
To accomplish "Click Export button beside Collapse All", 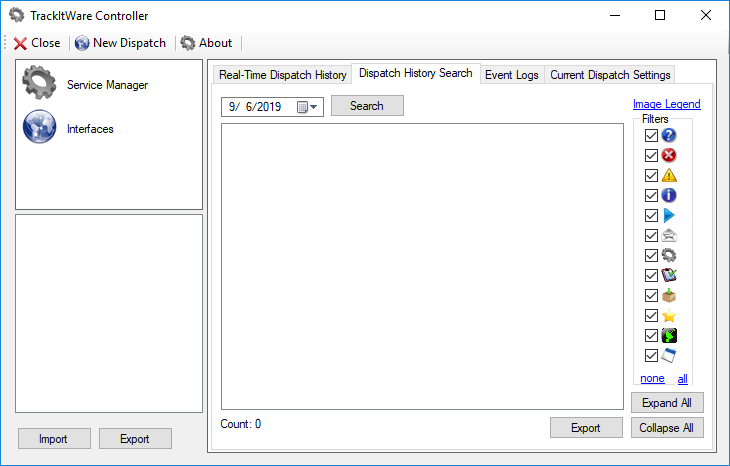I will point(586,428).
